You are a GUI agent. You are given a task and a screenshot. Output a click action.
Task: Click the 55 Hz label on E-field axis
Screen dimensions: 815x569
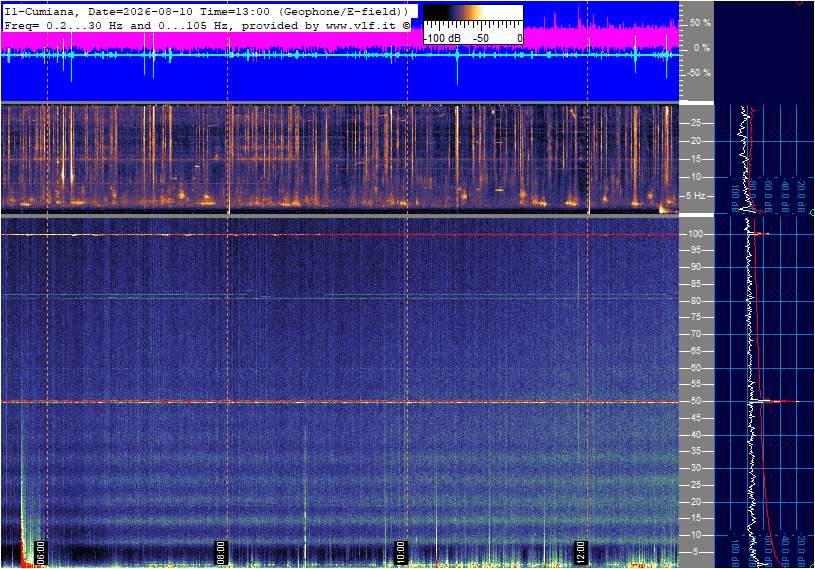click(x=695, y=385)
